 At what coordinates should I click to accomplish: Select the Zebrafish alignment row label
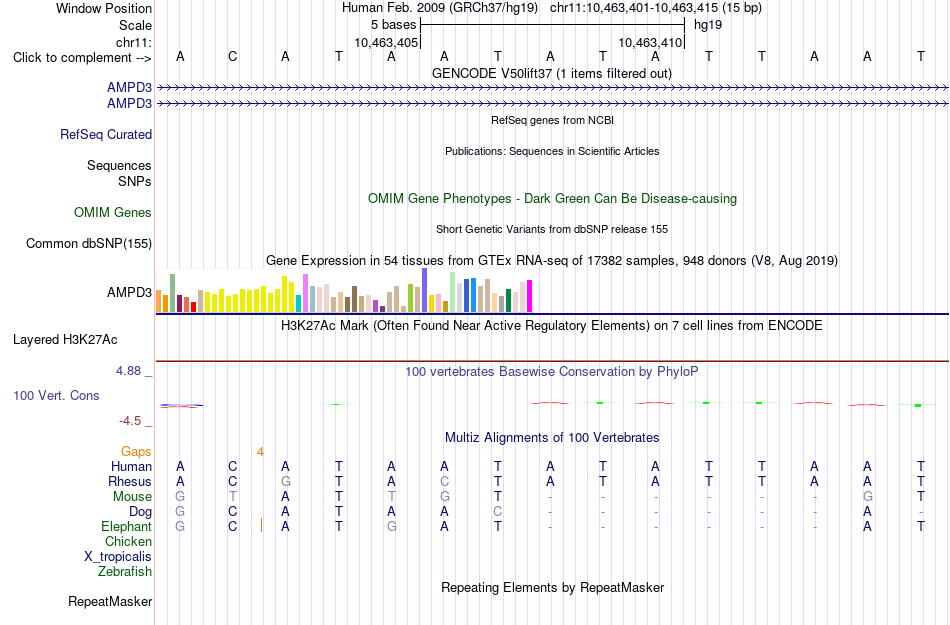[x=125, y=572]
